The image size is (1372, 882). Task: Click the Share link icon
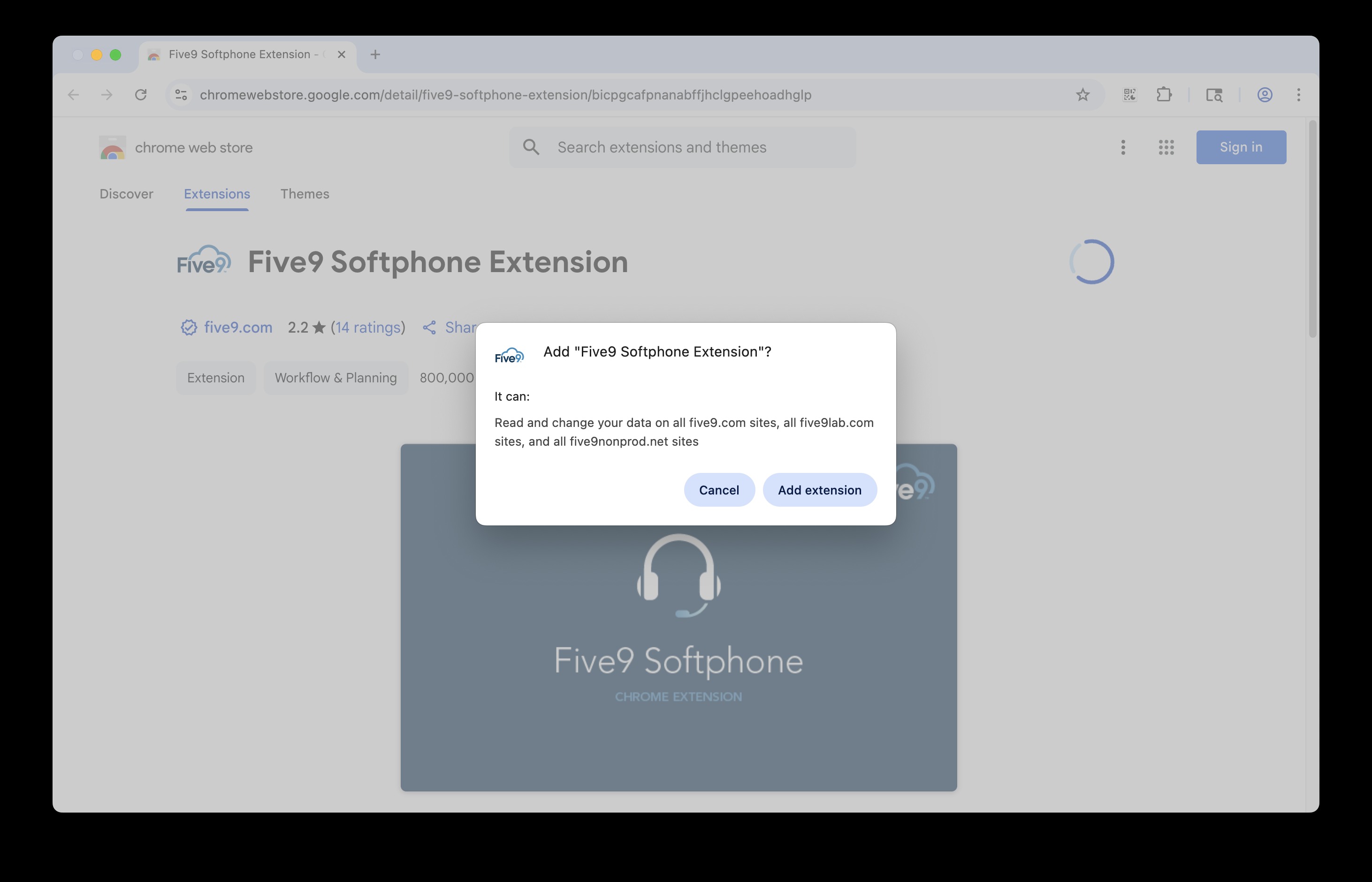(x=429, y=327)
